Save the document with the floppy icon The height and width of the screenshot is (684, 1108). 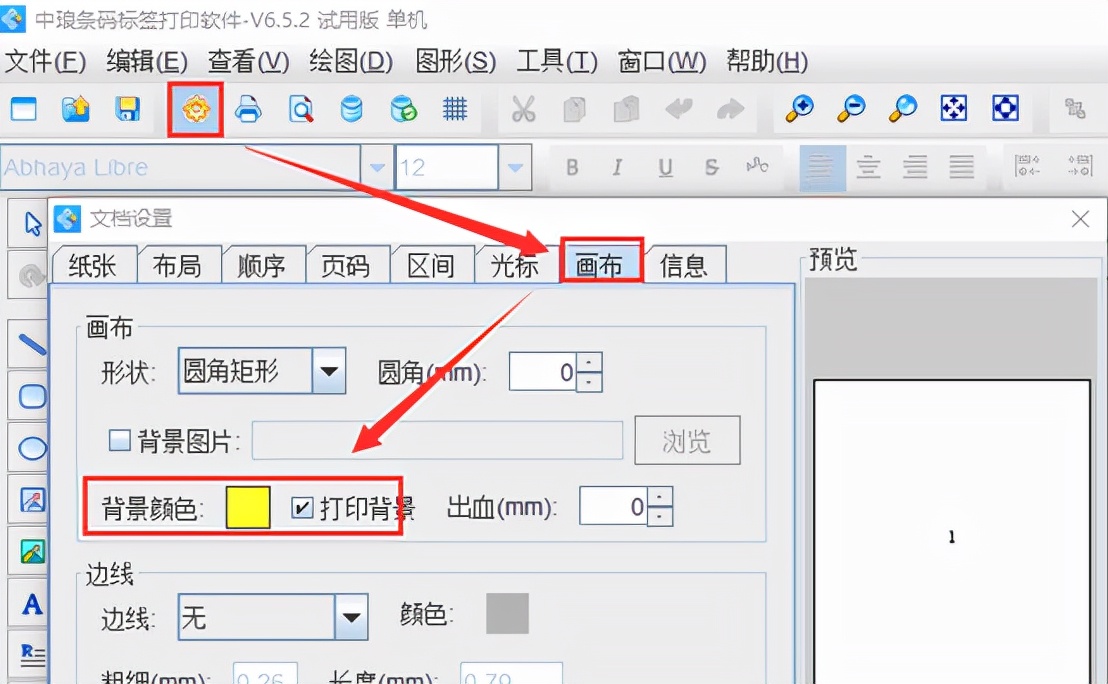tap(127, 109)
